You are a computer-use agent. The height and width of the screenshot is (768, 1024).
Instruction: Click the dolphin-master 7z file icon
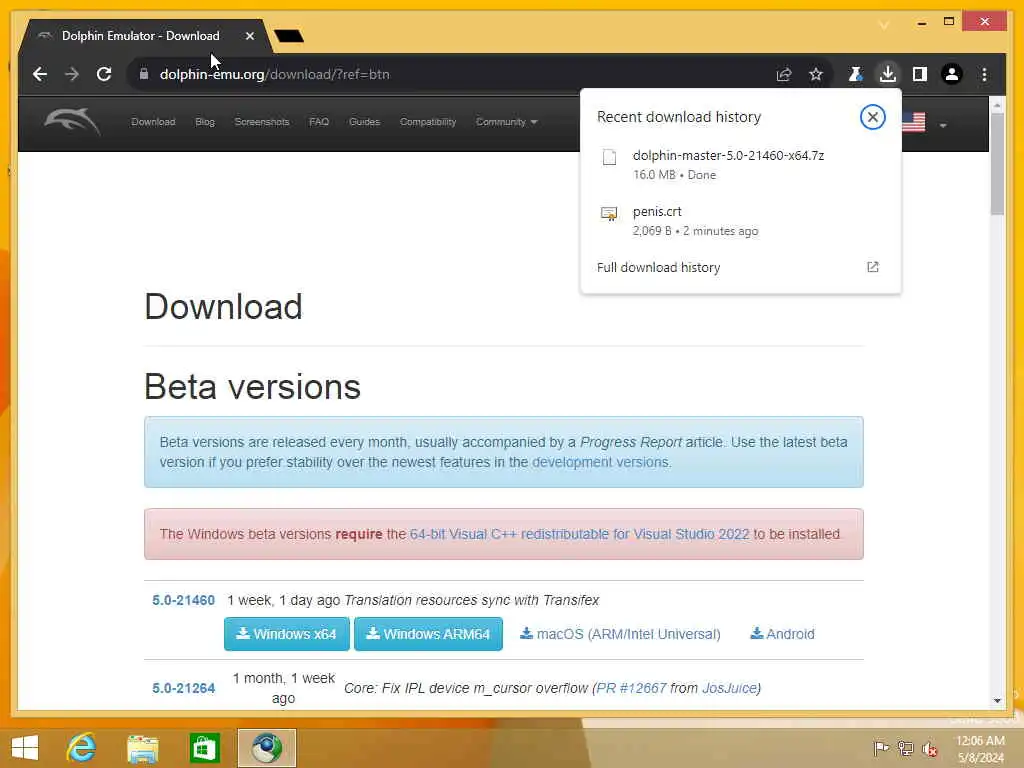pyautogui.click(x=609, y=157)
